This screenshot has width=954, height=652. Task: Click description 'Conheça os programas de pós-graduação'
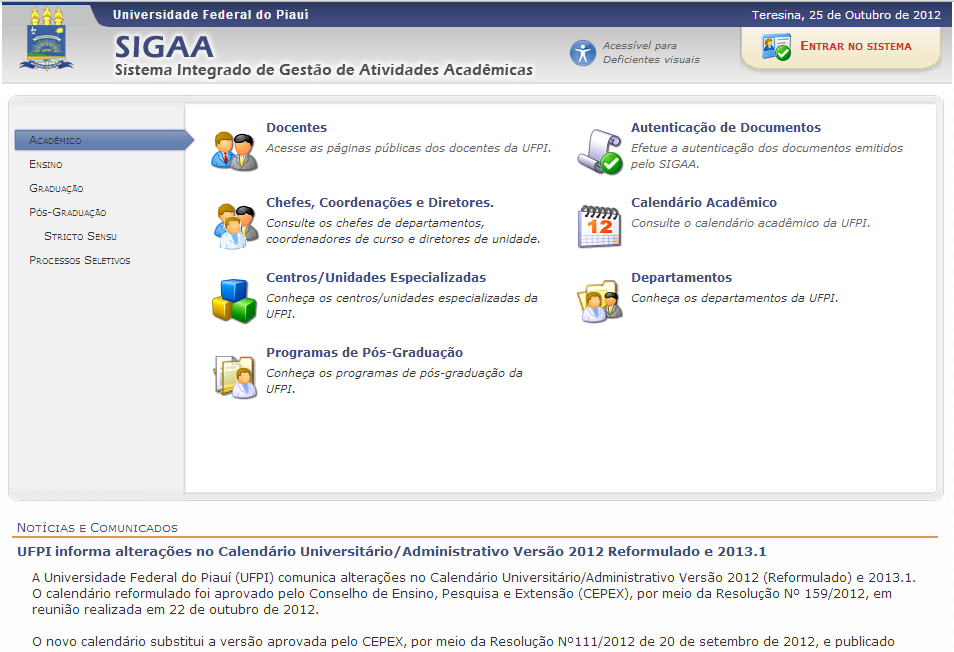coord(394,381)
